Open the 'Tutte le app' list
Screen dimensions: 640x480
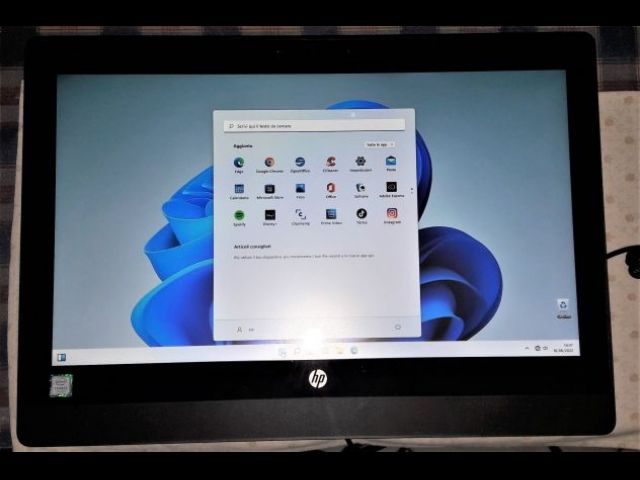tap(379, 144)
